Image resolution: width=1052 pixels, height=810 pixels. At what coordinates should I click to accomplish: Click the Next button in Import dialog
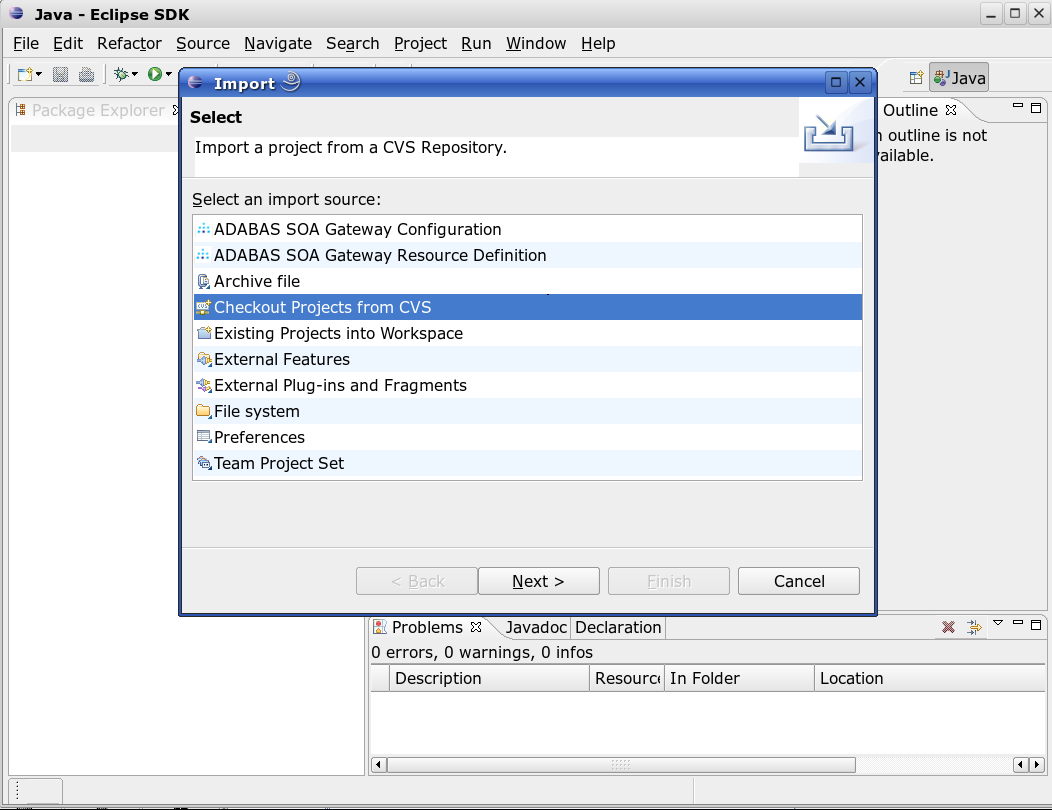coord(539,581)
